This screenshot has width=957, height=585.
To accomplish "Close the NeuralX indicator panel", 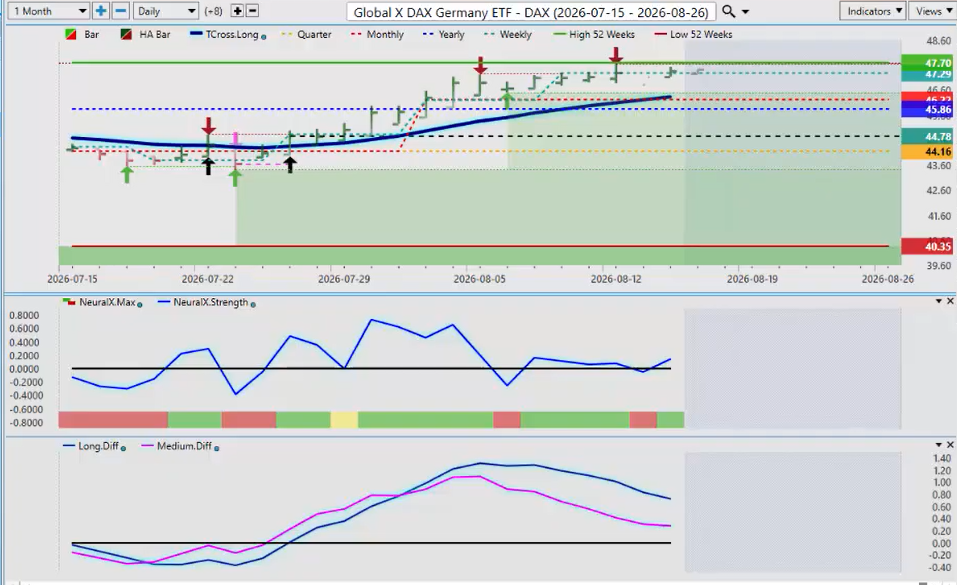I will (950, 301).
